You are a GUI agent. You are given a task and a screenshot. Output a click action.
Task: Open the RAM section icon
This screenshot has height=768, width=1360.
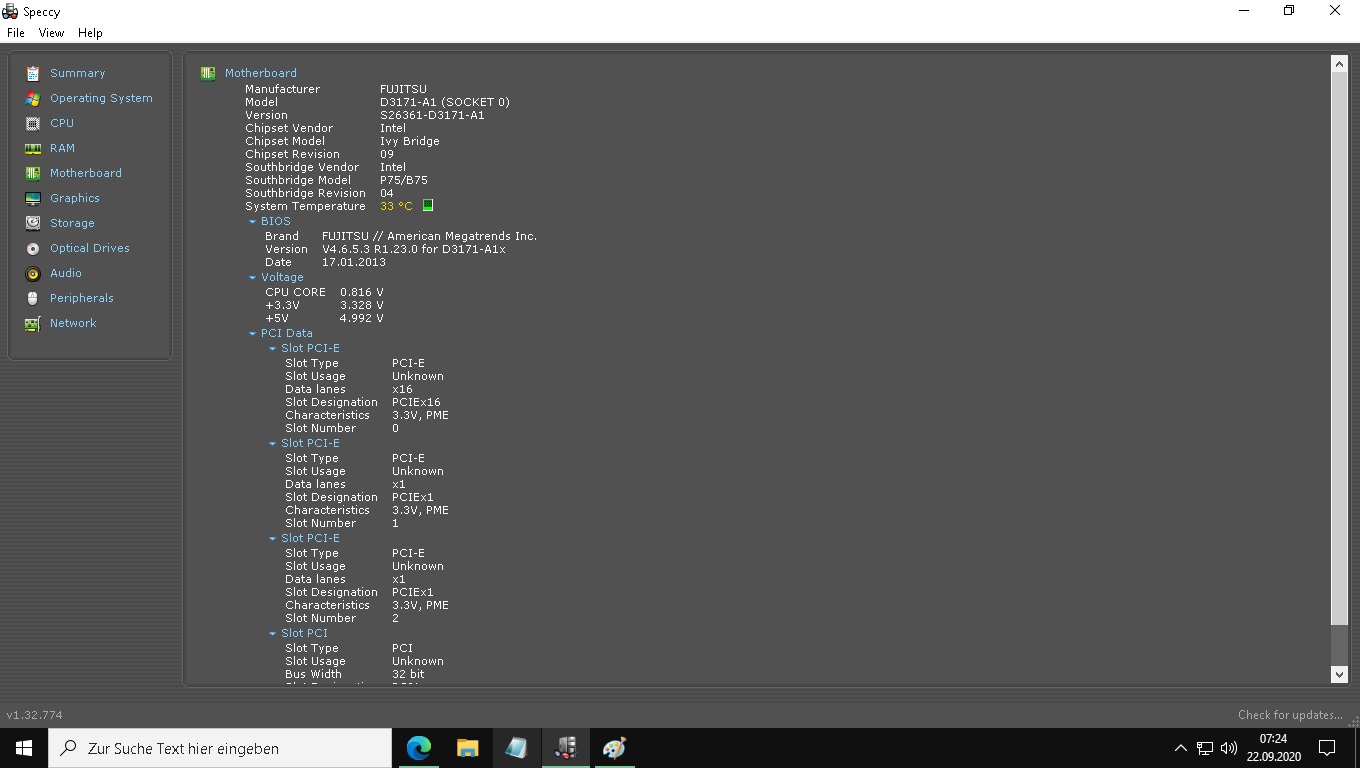(33, 148)
